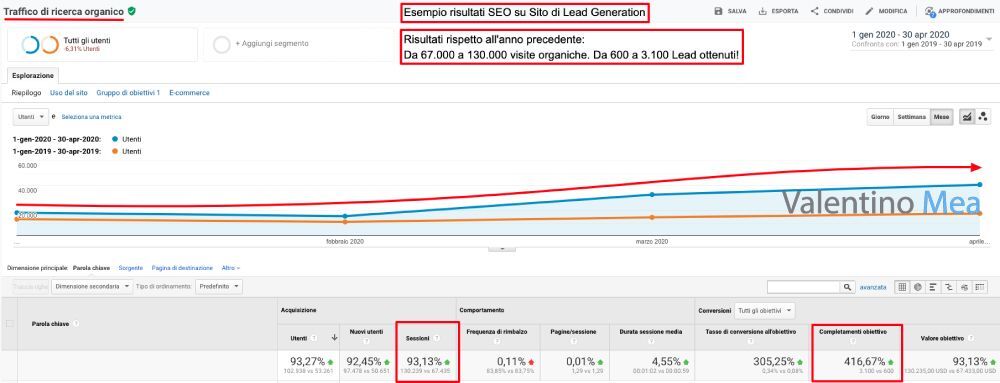Screen dimensions: 1000x383
Task: Toggle Settimana granularity
Action: (x=911, y=117)
